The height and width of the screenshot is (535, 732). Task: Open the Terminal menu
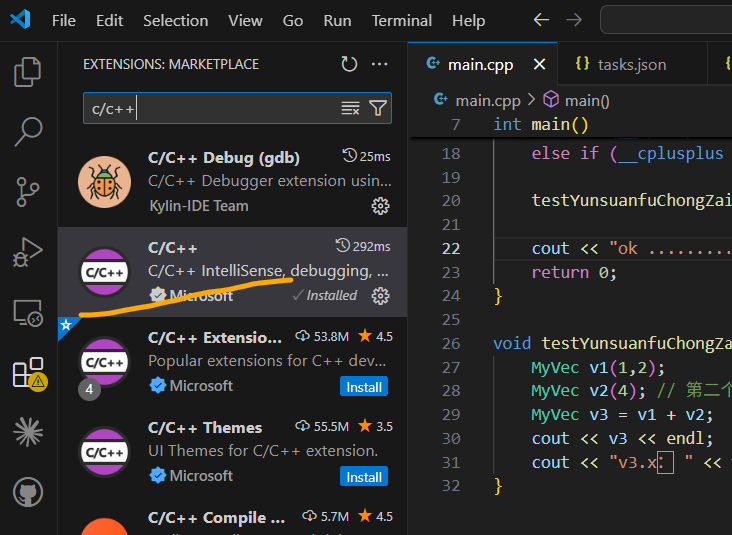[x=401, y=21]
